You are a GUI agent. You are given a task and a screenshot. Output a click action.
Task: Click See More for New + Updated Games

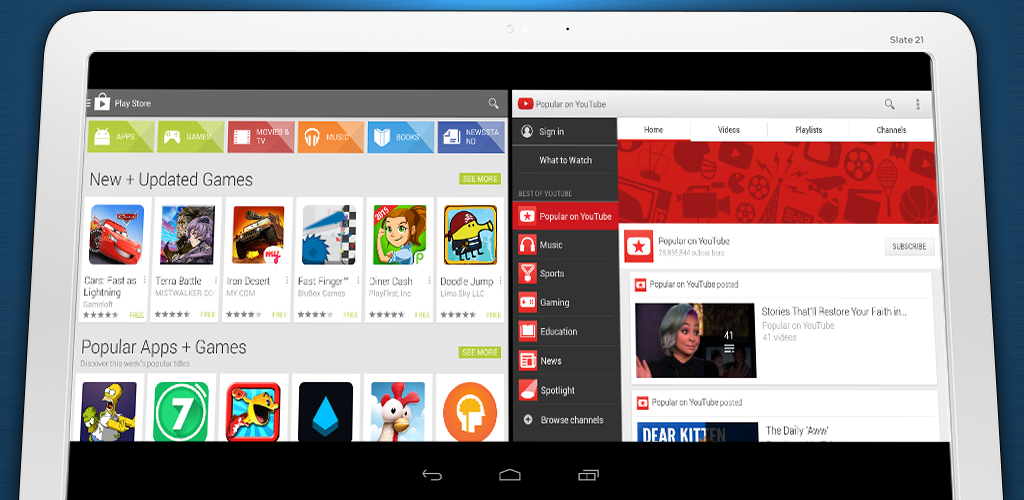coord(480,179)
